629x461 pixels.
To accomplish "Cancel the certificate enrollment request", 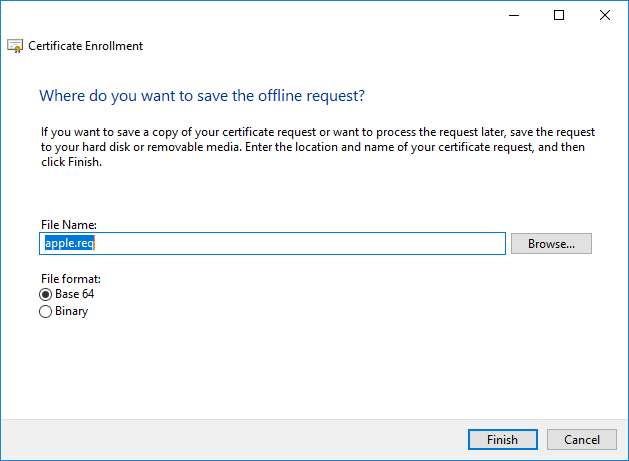I will point(582,439).
